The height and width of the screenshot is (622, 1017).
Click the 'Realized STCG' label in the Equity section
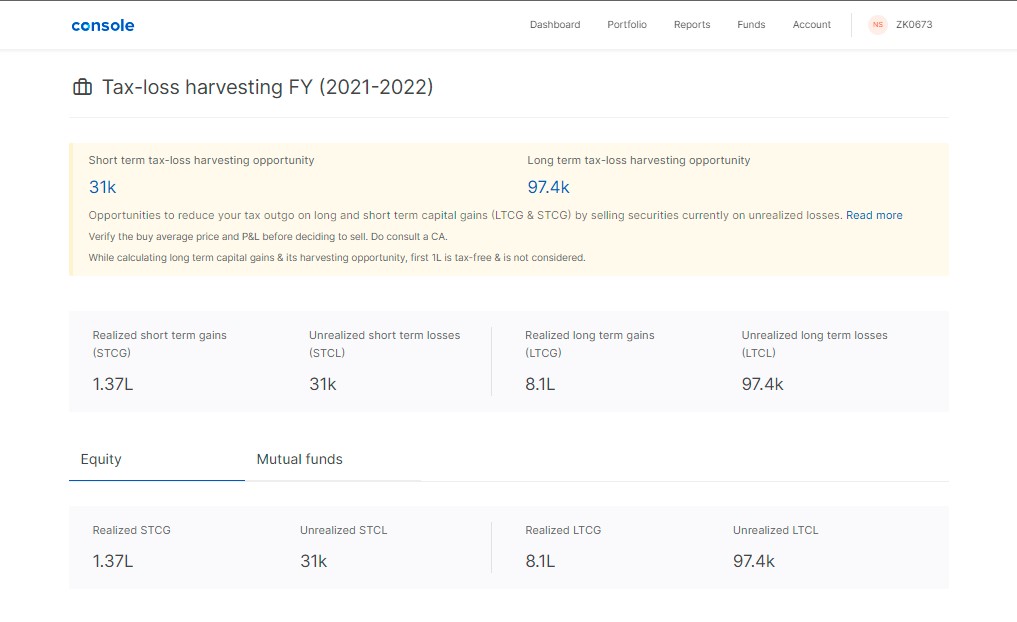[132, 531]
